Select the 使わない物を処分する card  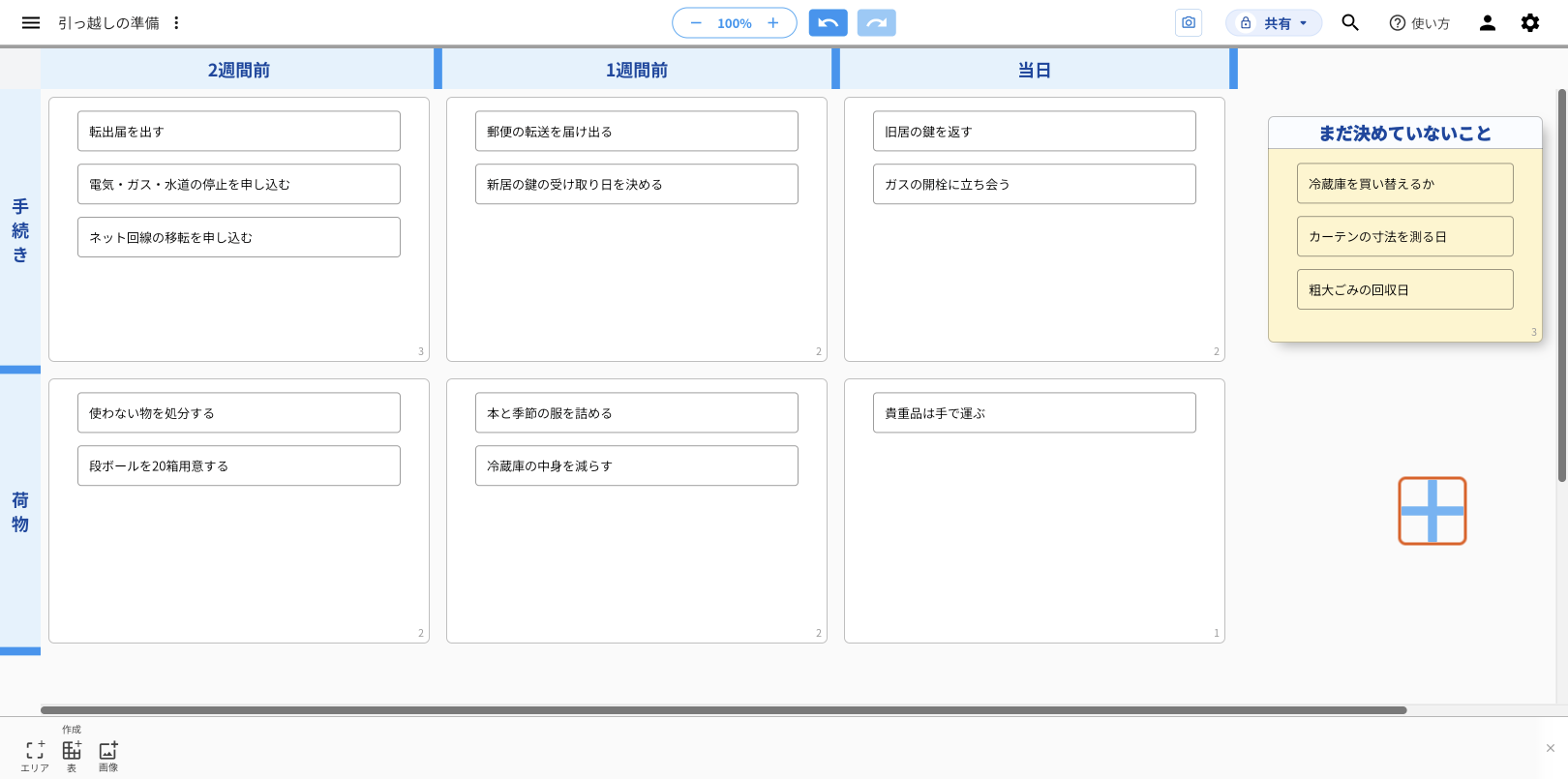point(239,412)
